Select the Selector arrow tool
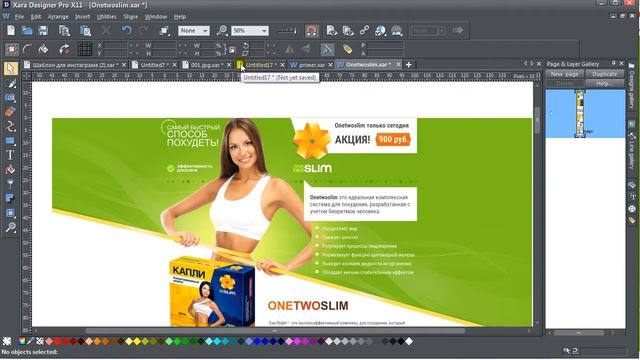Screen dimensions: 640x360 point(11,68)
